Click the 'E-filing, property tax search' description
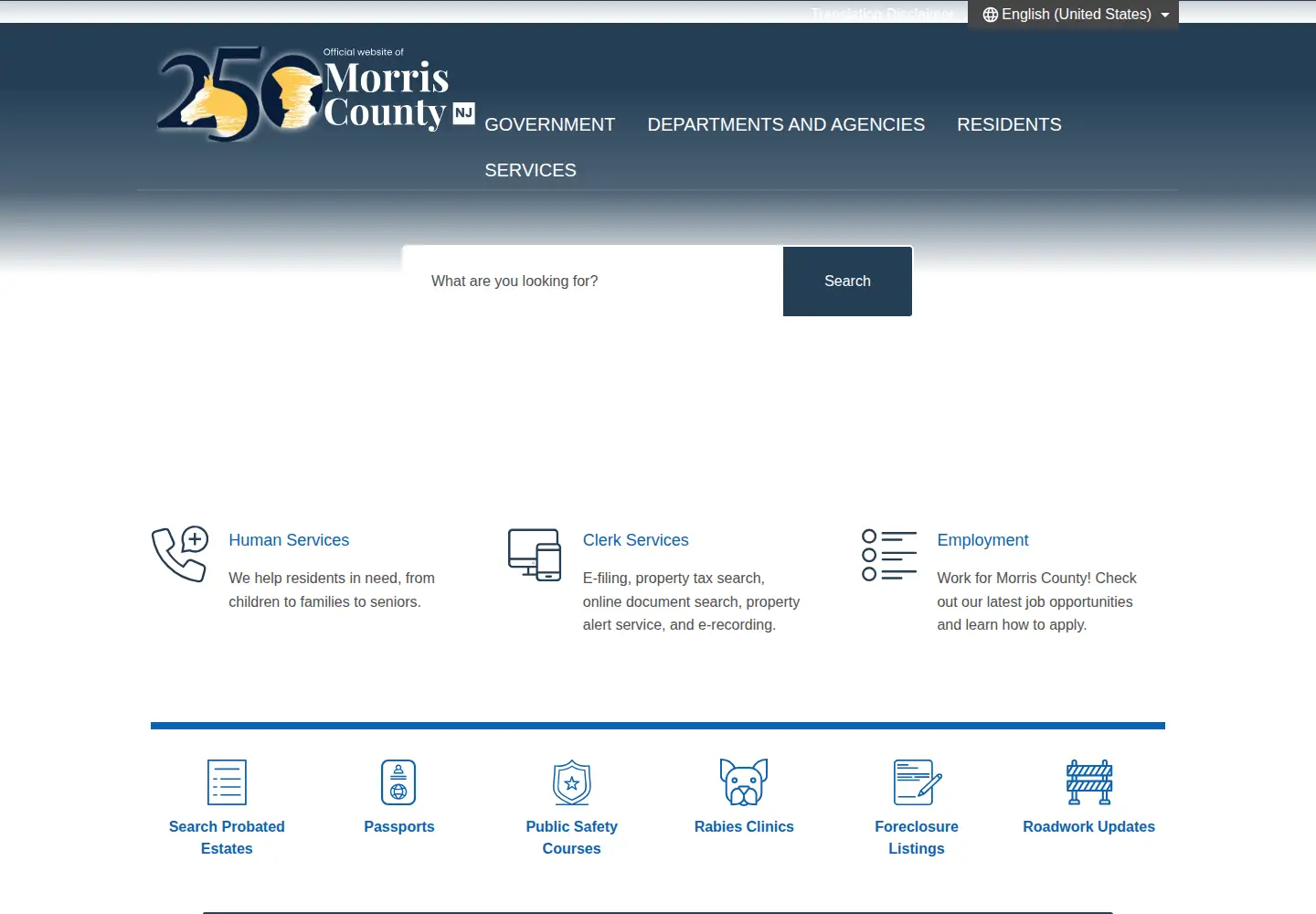This screenshot has height=914, width=1316. pos(691,601)
